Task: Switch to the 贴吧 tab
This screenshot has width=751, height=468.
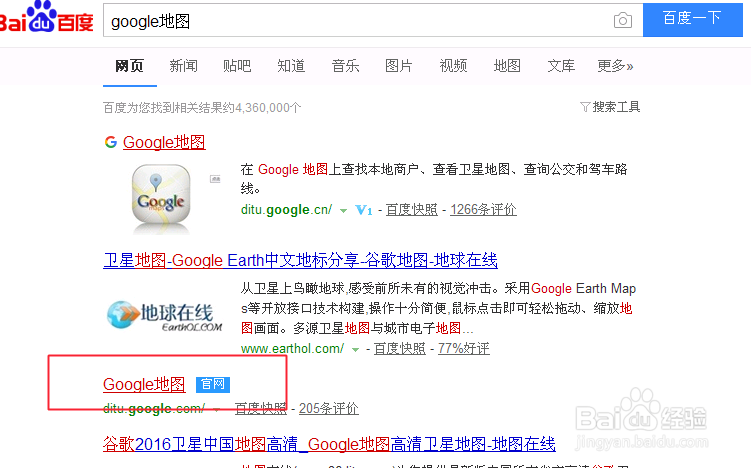Action: click(237, 66)
